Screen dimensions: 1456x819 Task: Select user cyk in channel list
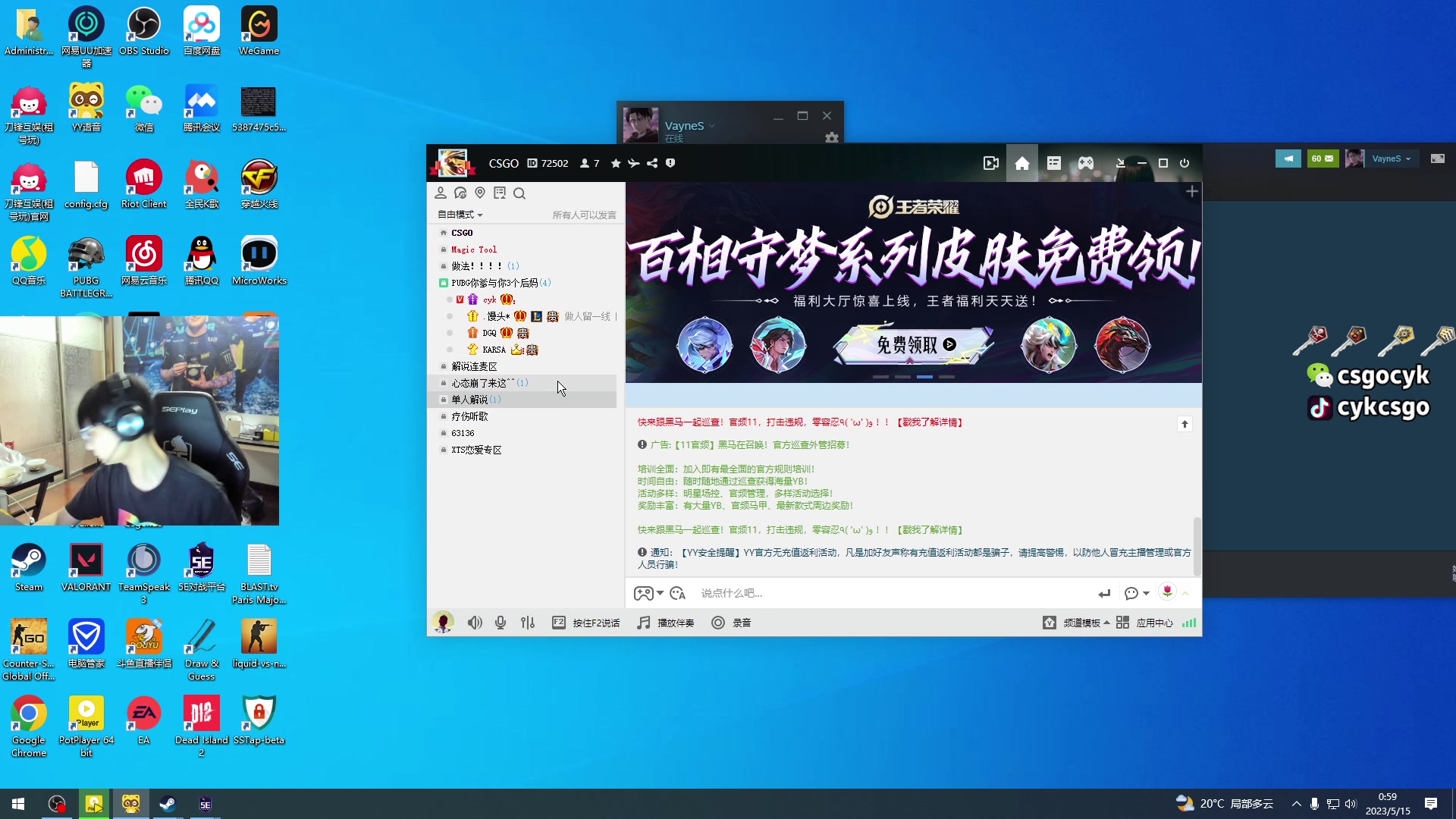(x=489, y=300)
